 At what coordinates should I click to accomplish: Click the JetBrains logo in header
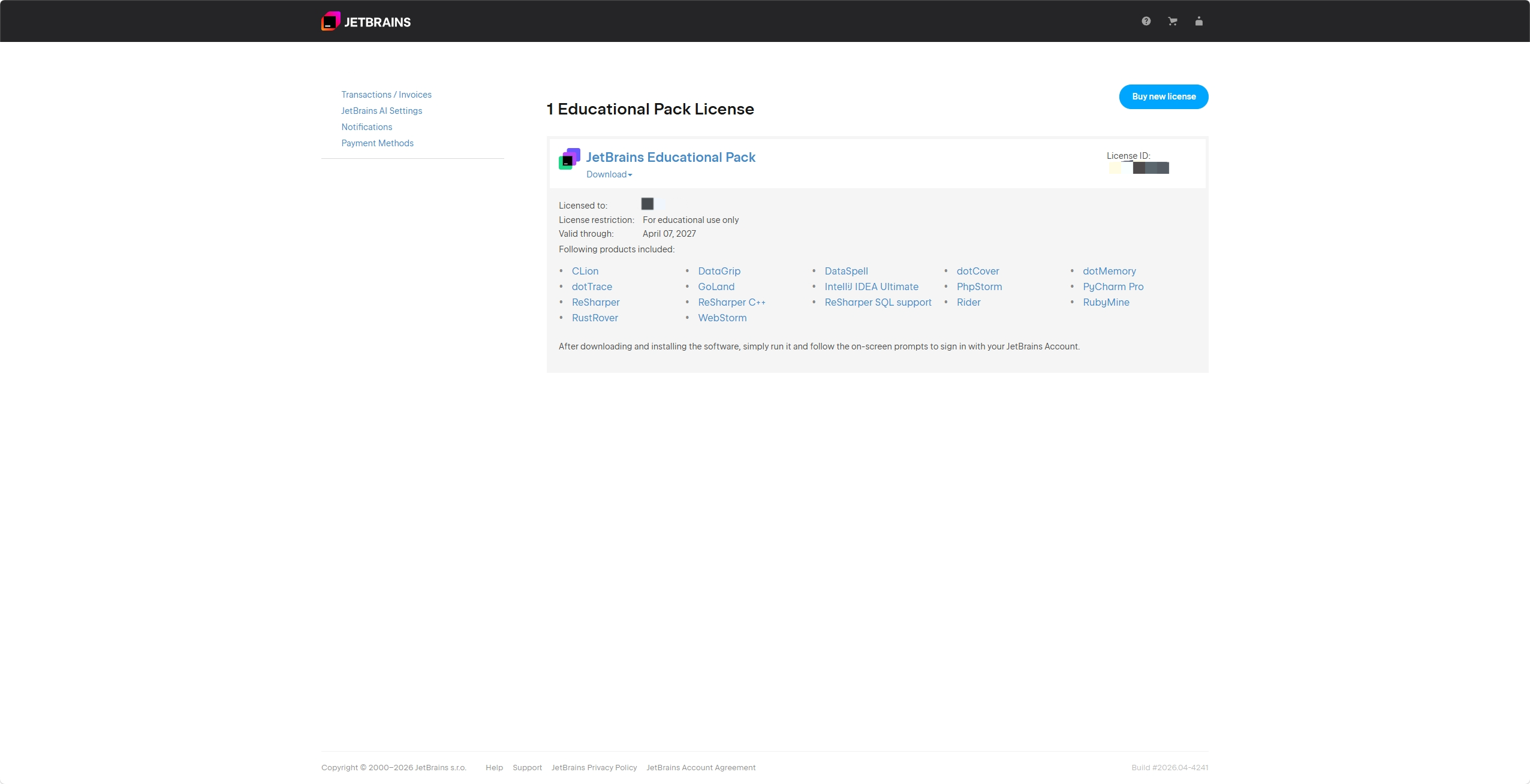click(x=366, y=22)
